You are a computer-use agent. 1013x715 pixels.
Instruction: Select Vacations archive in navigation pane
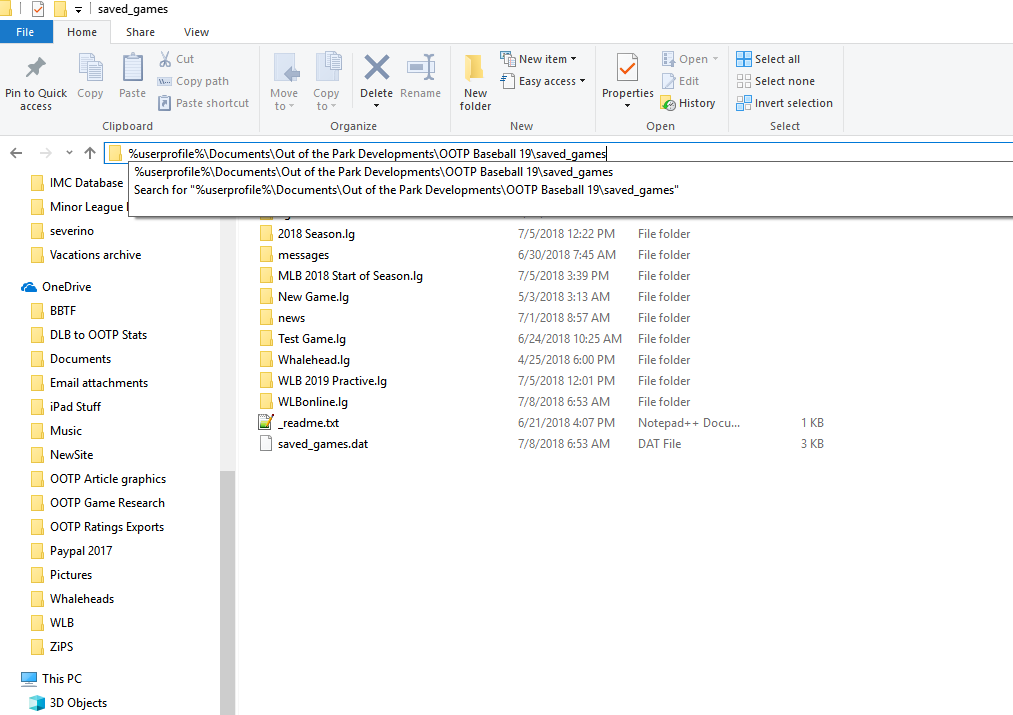(x=86, y=255)
